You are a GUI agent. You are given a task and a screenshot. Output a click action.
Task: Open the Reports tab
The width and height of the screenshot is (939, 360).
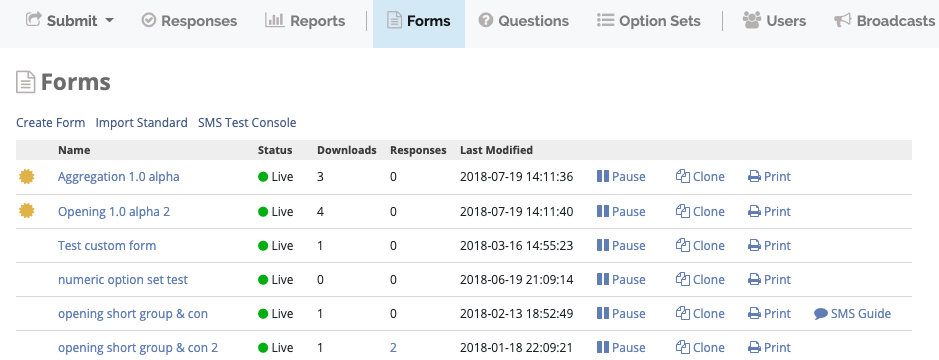305,21
